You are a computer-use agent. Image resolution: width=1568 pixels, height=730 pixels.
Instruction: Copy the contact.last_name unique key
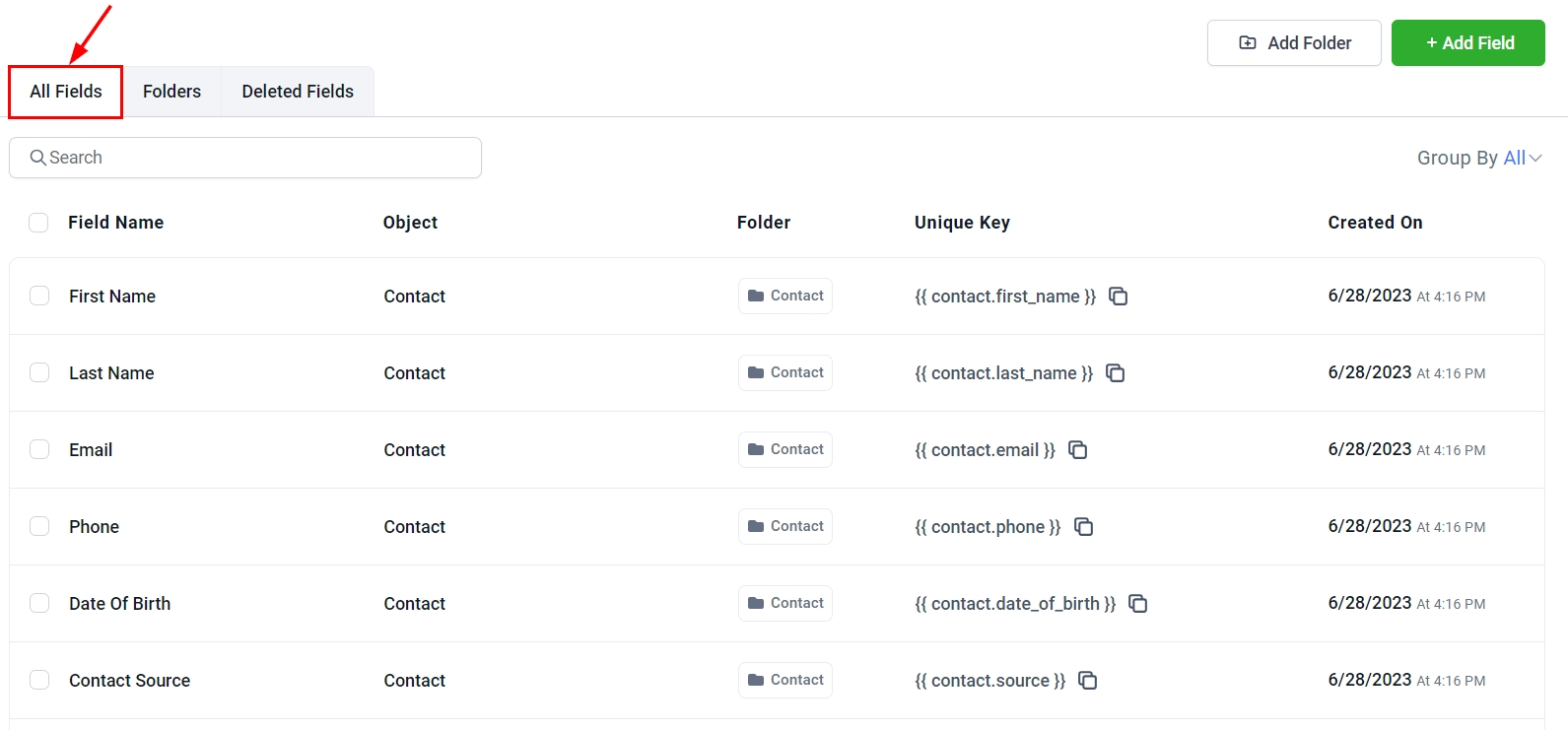(x=1115, y=373)
